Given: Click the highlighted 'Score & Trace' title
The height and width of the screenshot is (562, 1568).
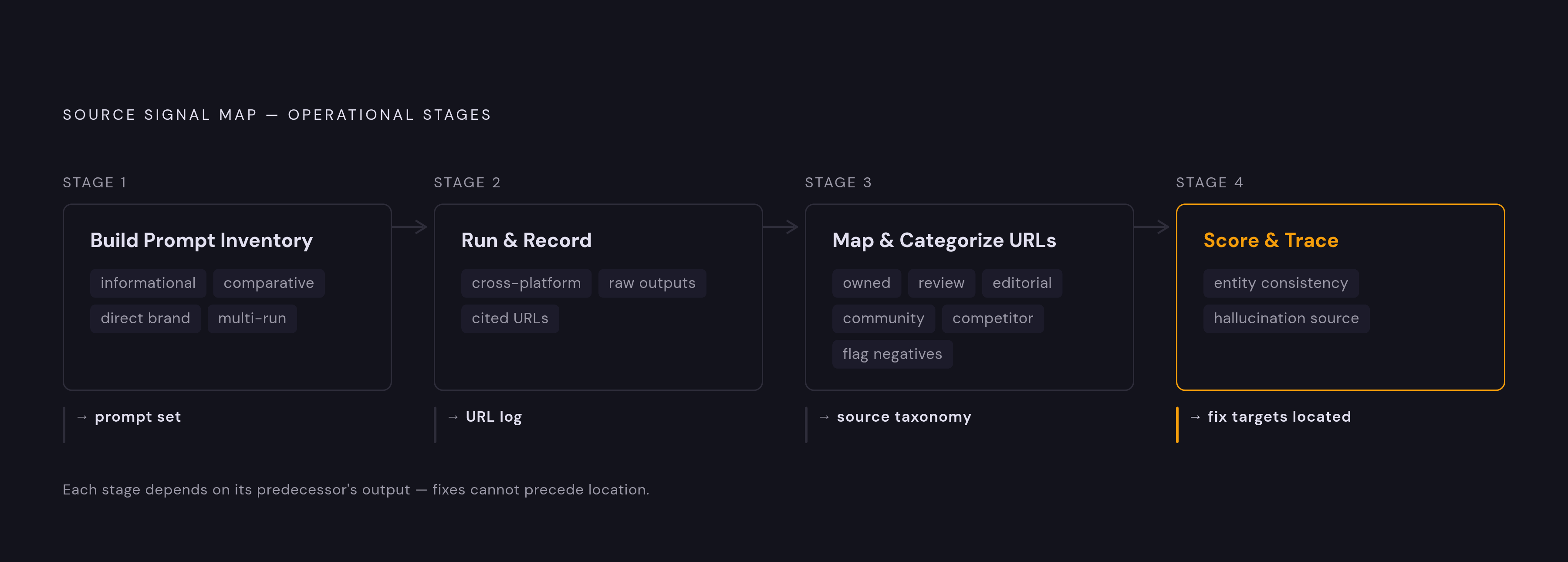Looking at the screenshot, I should [x=1271, y=240].
